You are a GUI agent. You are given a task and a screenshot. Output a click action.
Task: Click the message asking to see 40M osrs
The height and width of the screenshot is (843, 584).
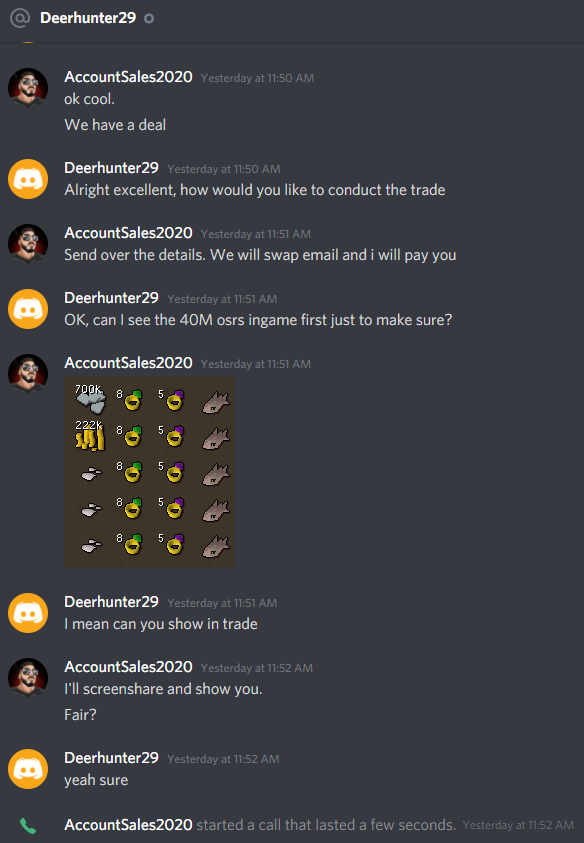(258, 320)
